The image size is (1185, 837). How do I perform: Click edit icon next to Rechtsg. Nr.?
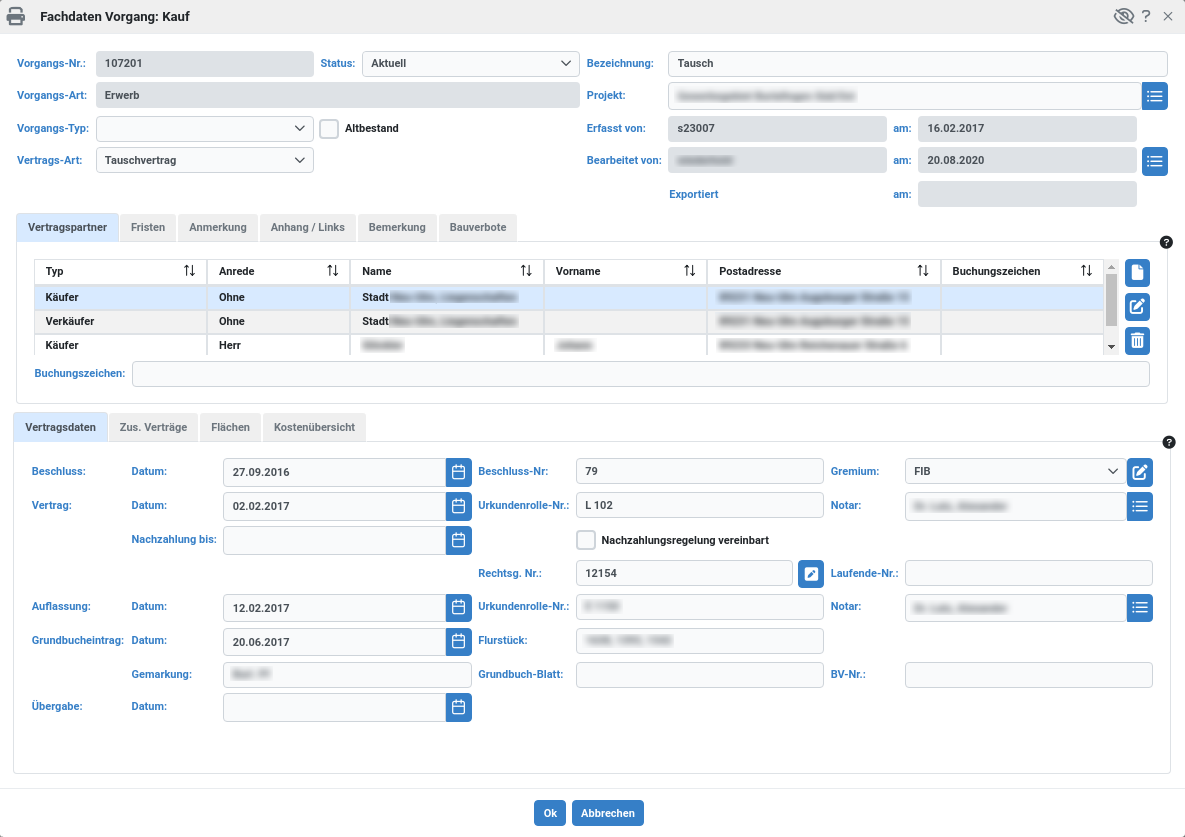coord(811,574)
